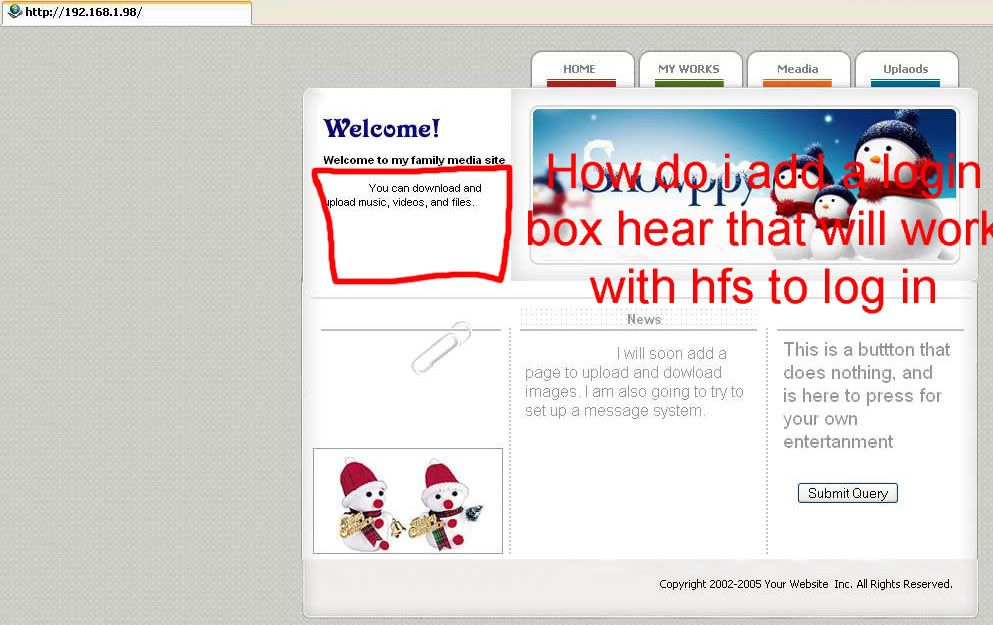Viewport: 993px width, 625px height.
Task: Click the 'button that does nothing' description
Action: pyautogui.click(x=865, y=395)
